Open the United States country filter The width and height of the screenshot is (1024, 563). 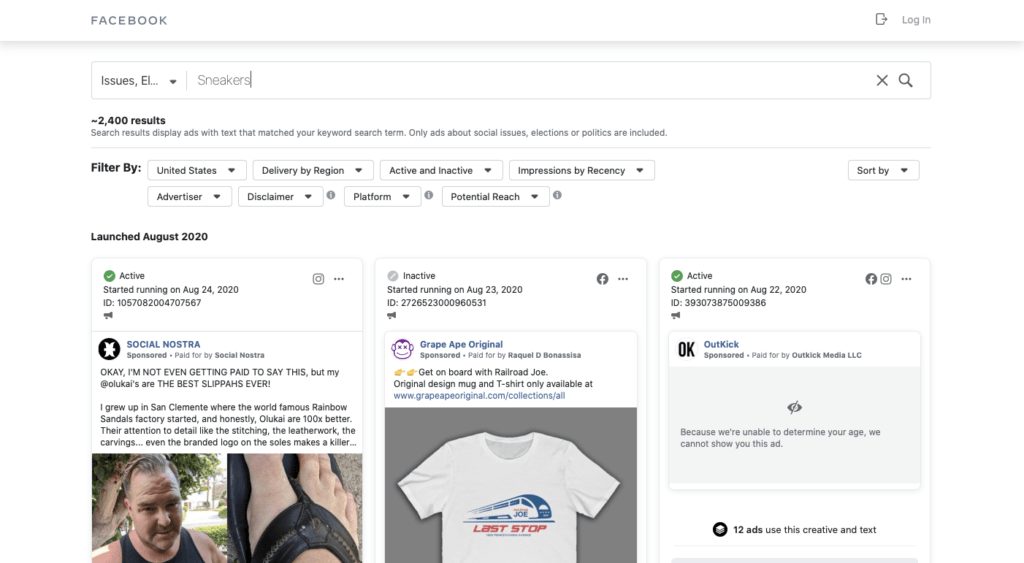click(x=197, y=170)
